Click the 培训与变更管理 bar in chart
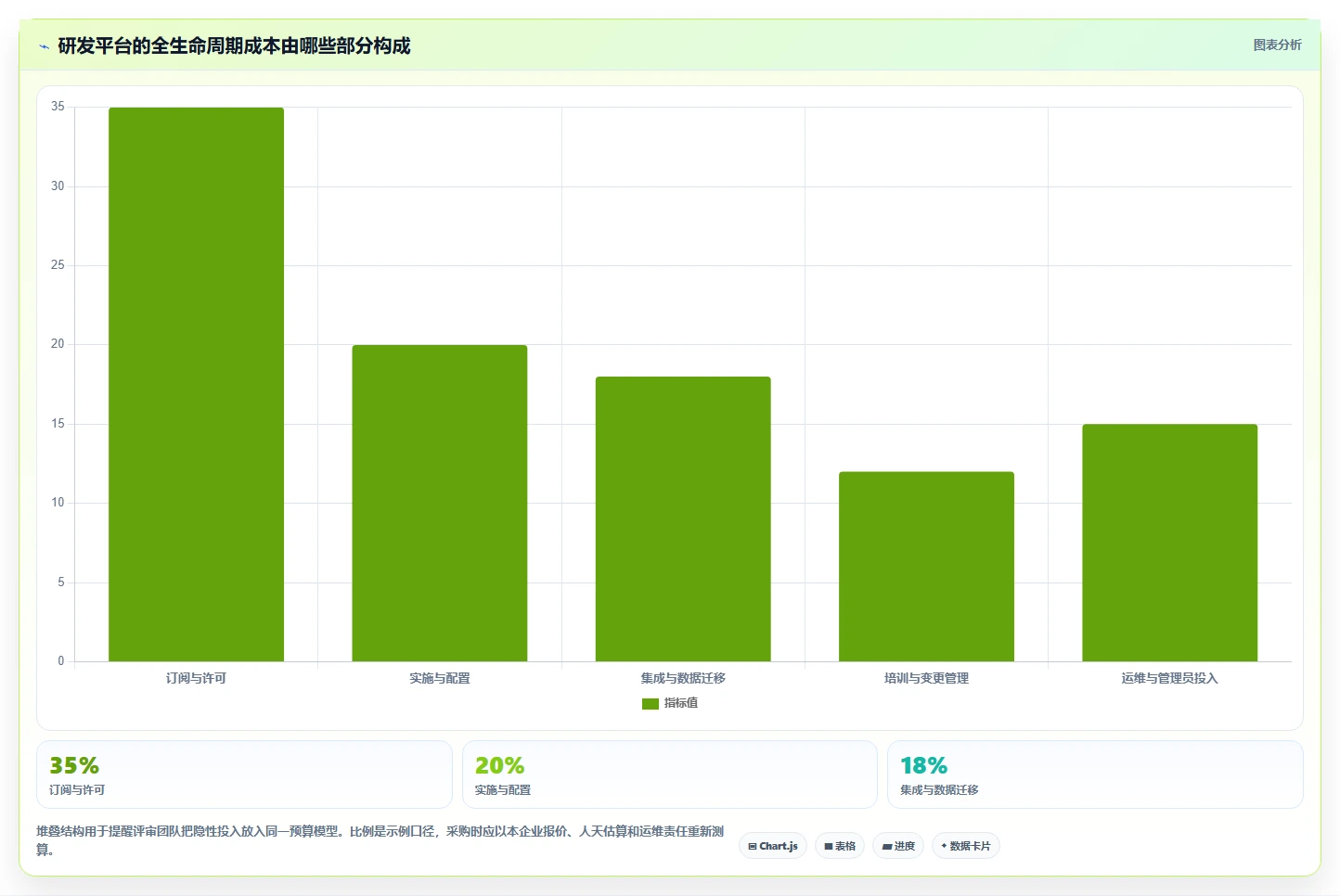This screenshot has height=896, width=1340. 926,566
